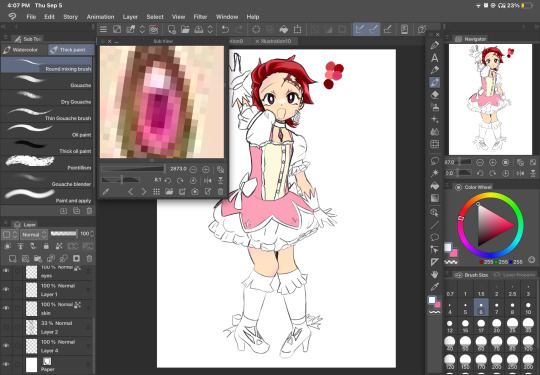
Task: Show hidden Layer 2
Action: [x=6, y=327]
